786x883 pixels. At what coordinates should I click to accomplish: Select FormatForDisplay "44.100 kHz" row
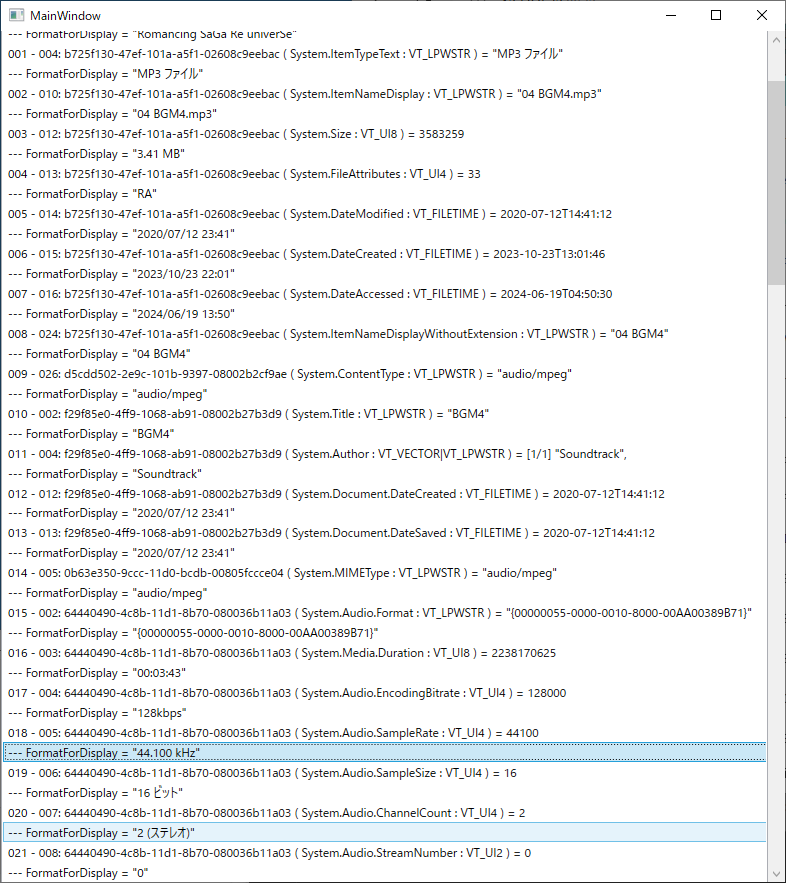click(385, 753)
